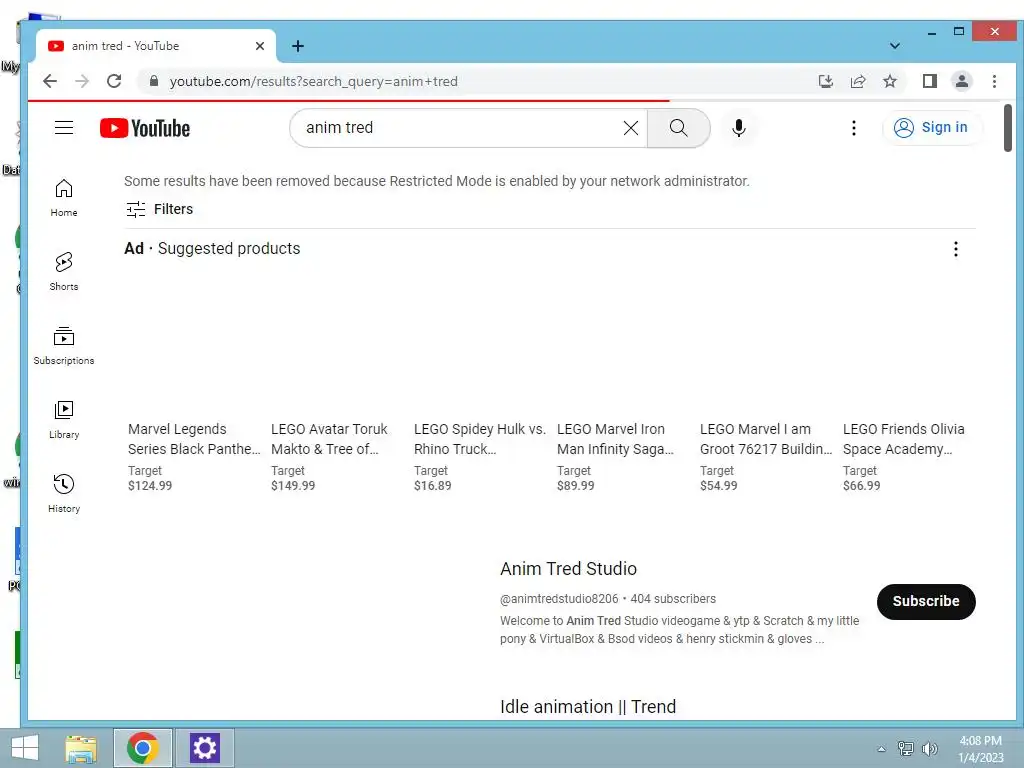Open the settings gear app on taskbar
1024x768 pixels.
204,748
